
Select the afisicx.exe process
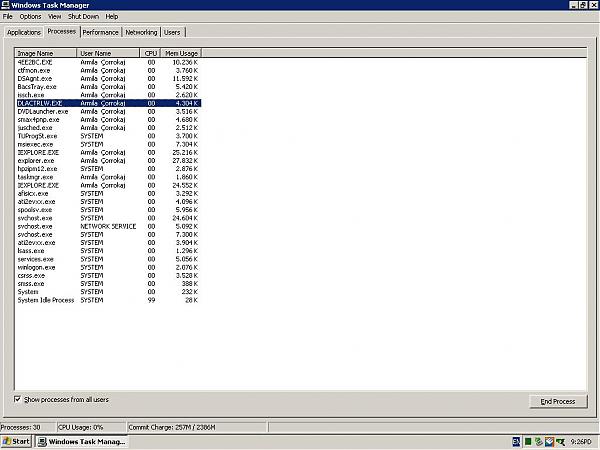coord(109,194)
